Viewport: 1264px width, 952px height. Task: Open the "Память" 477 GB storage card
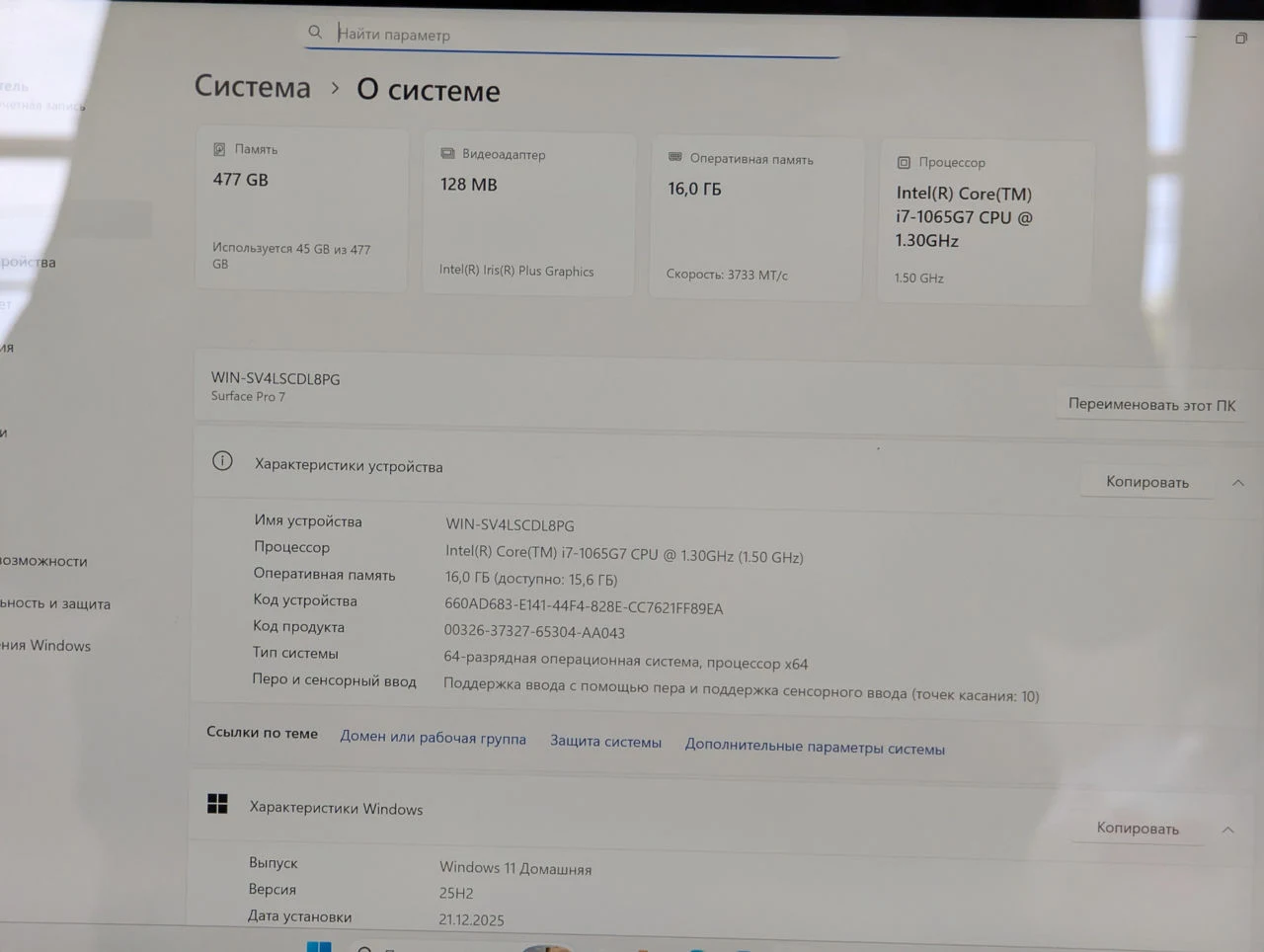302,208
